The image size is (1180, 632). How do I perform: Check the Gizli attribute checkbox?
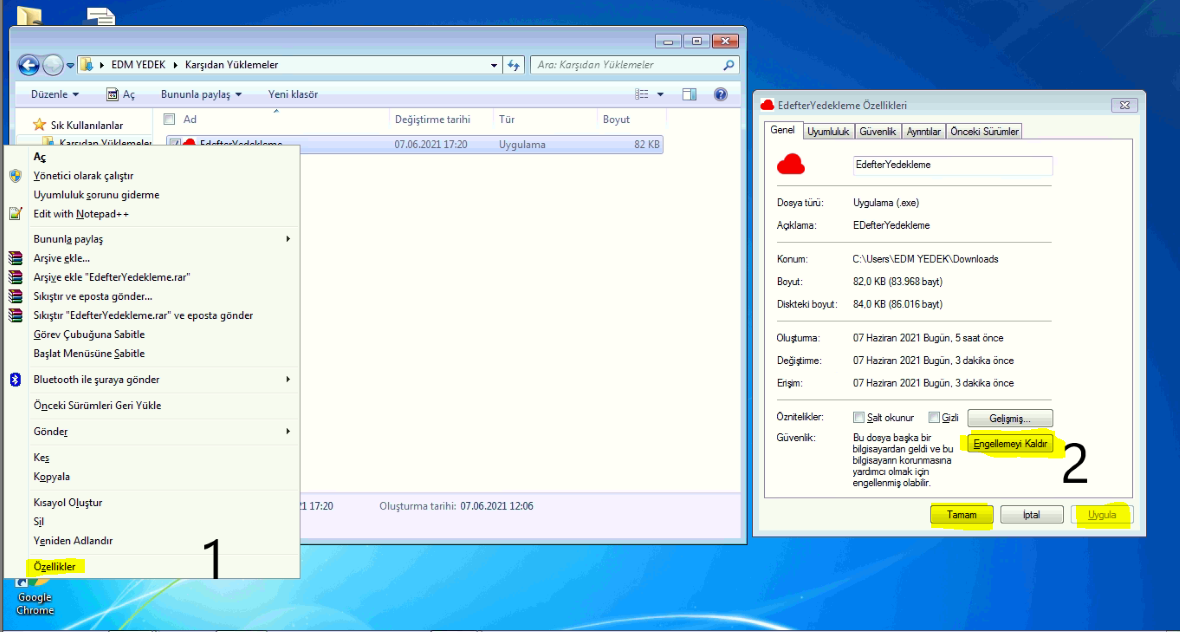934,418
